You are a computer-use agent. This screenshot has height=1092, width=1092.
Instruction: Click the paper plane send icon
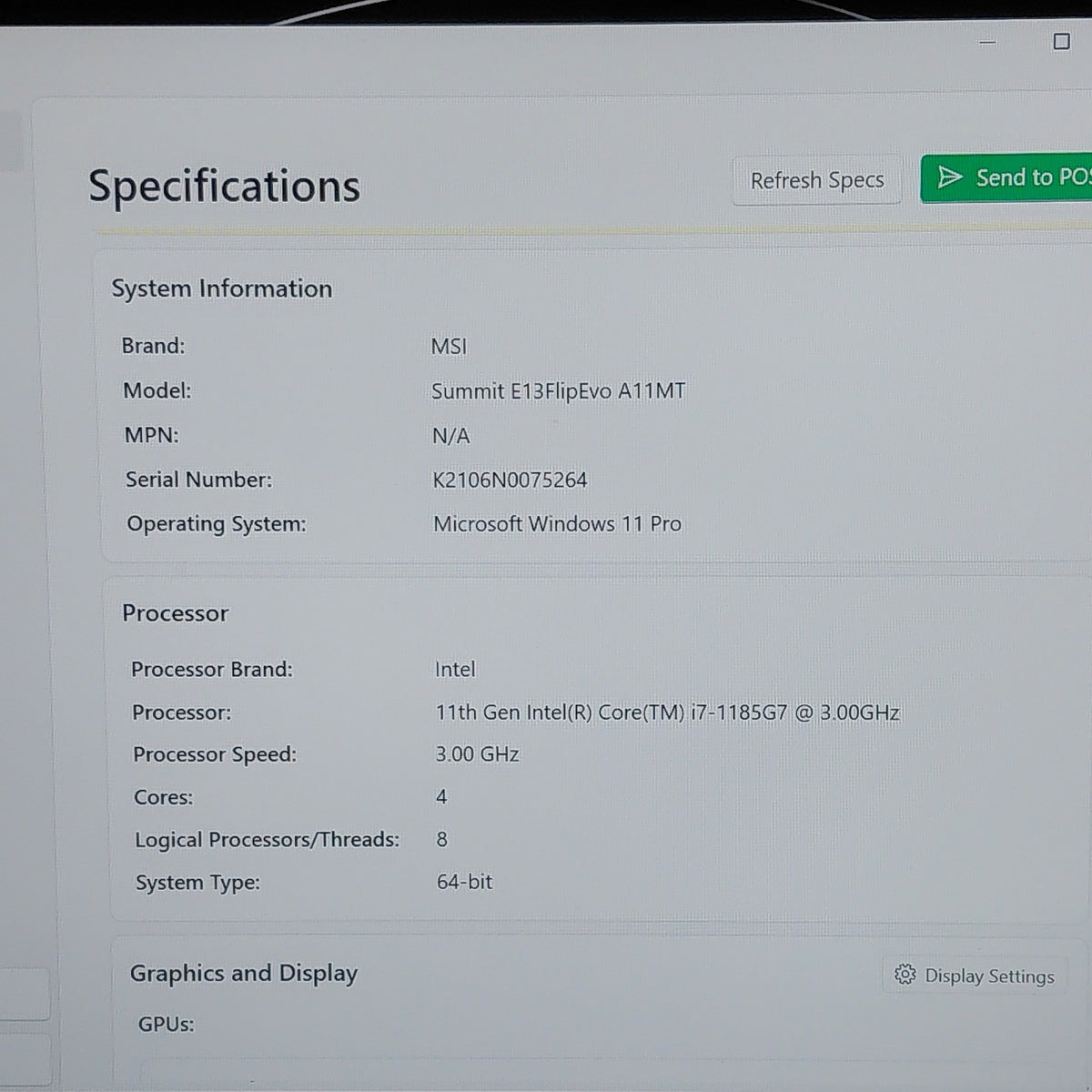pyautogui.click(x=949, y=177)
